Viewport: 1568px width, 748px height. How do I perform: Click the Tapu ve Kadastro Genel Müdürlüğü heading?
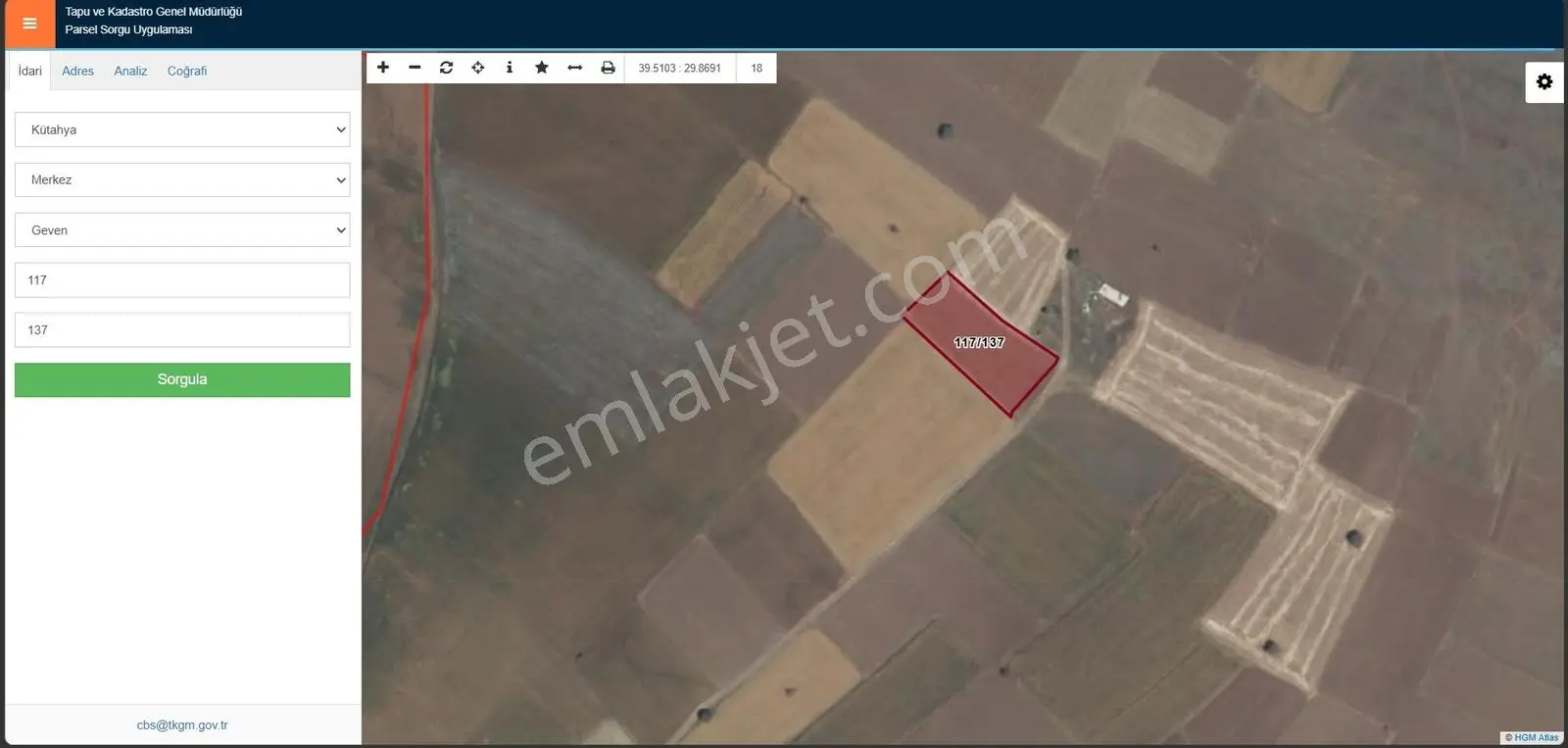(154, 12)
